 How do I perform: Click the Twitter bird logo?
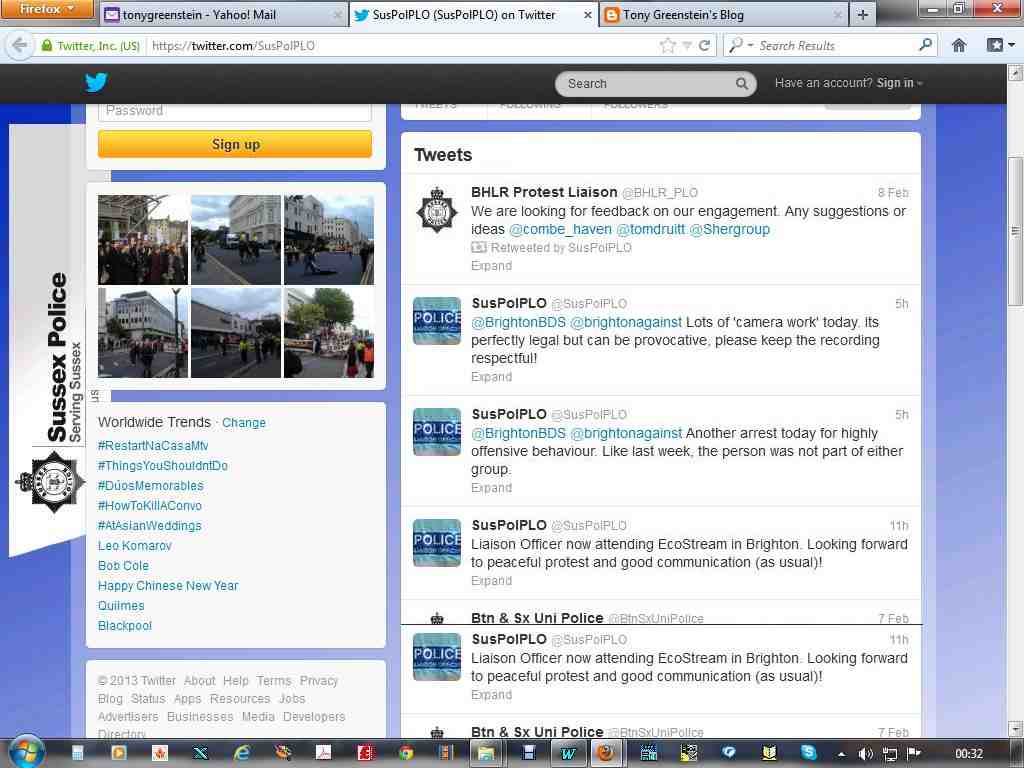(96, 82)
